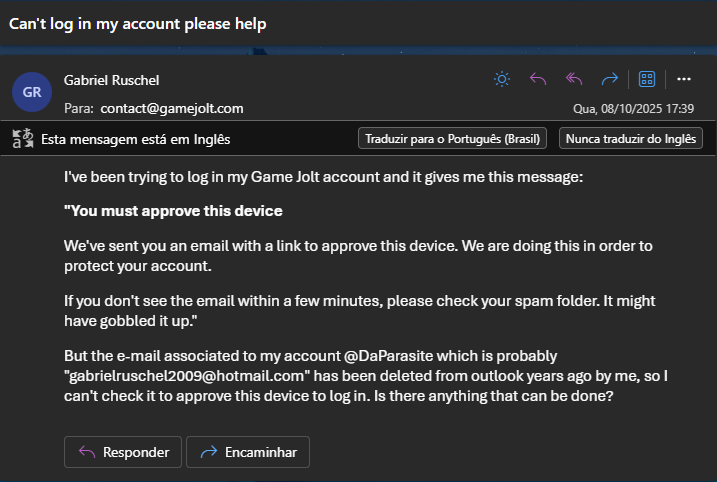Screen dimensions: 717x482
Task: Select Nunca traduzir do Inglês
Action: [630, 139]
